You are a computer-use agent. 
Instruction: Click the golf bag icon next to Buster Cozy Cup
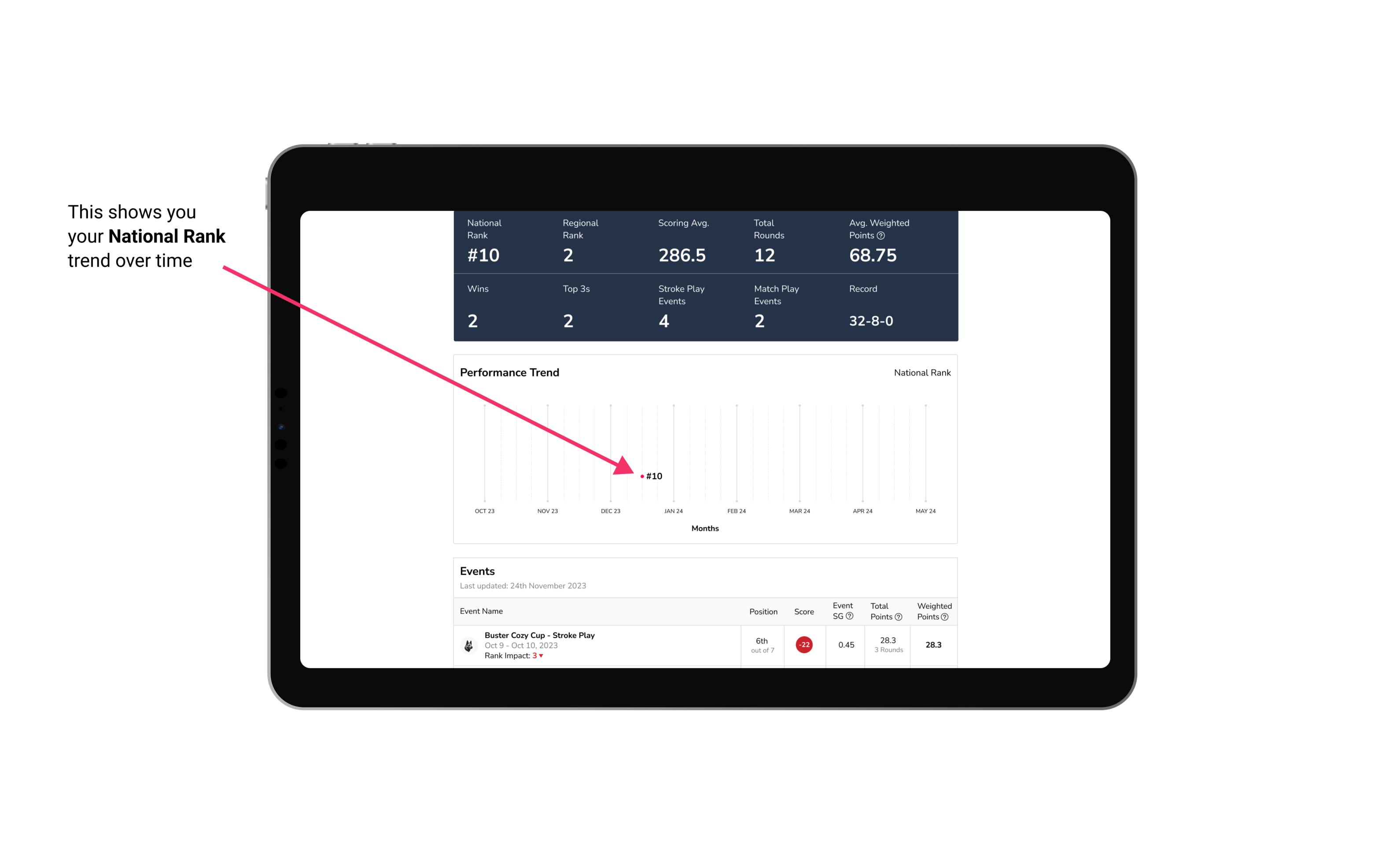(x=469, y=644)
